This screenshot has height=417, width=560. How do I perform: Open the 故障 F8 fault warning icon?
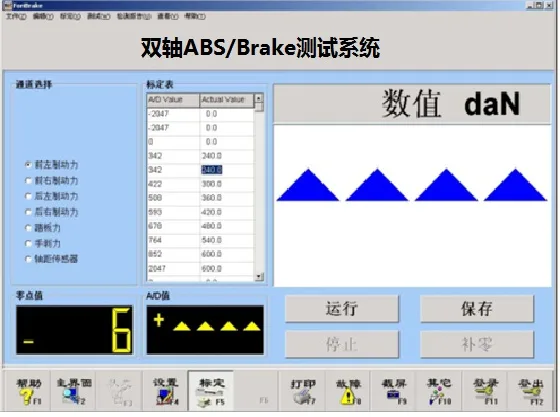349,392
